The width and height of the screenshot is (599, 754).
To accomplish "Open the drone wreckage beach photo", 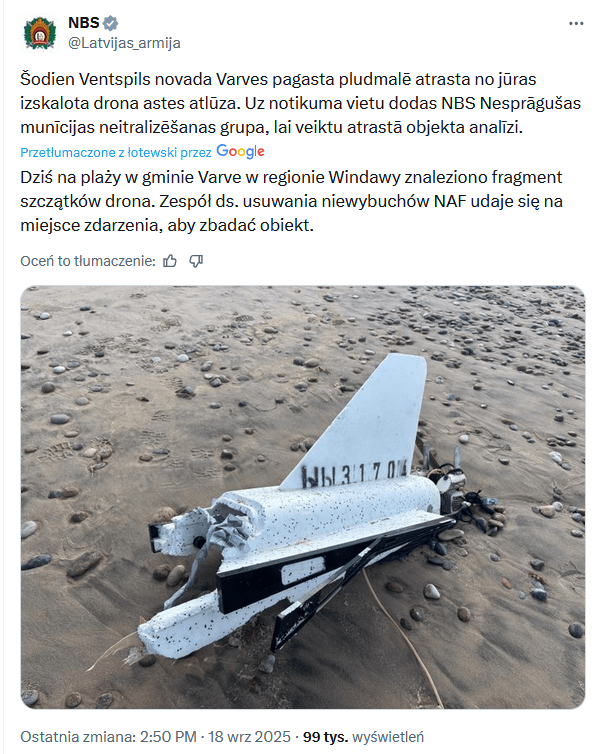I will pos(303,497).
